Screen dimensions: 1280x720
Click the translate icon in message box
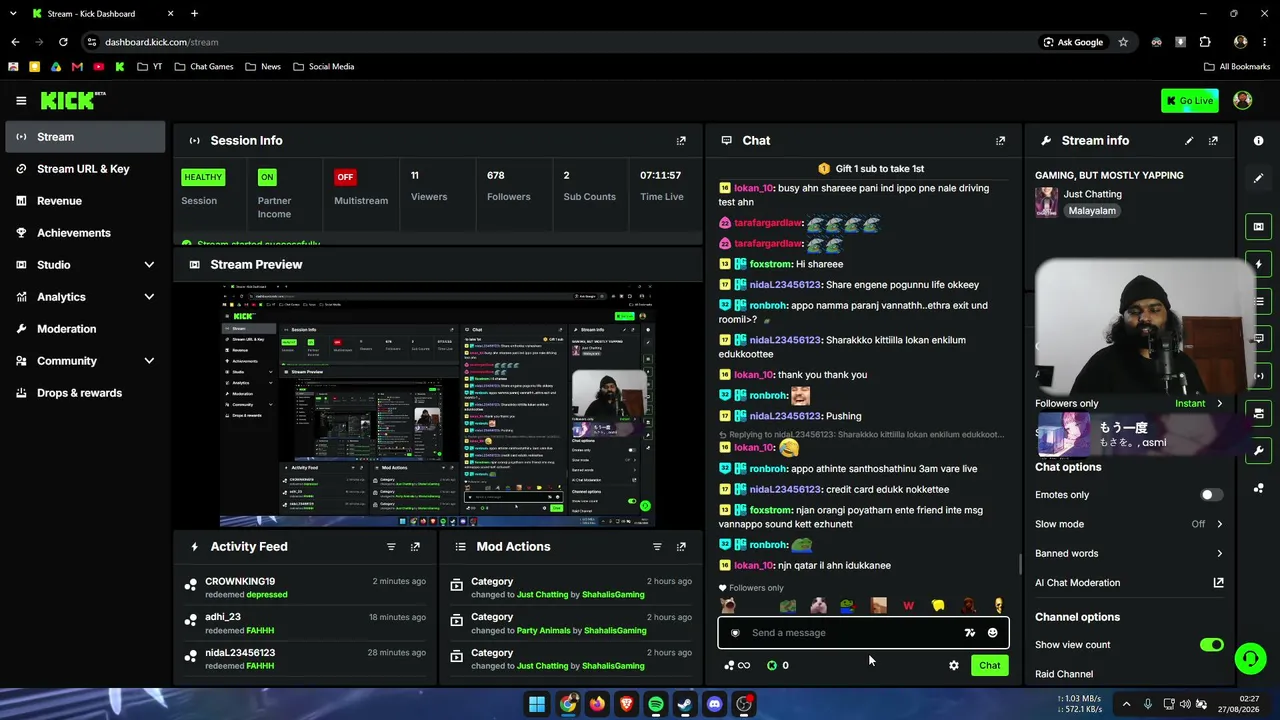click(969, 633)
